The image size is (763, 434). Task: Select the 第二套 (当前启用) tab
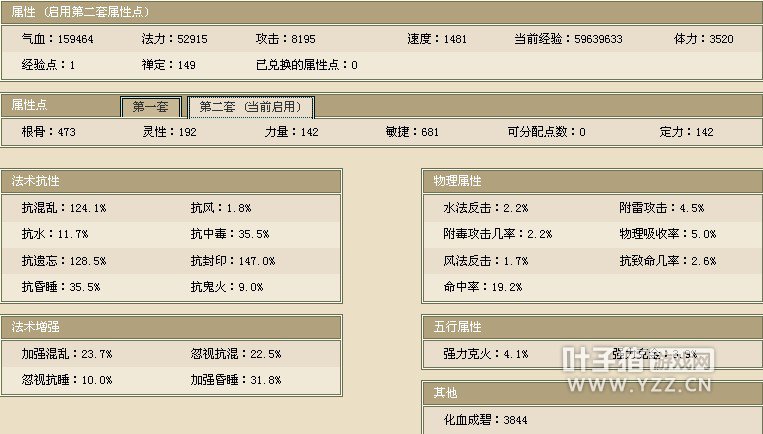251,107
